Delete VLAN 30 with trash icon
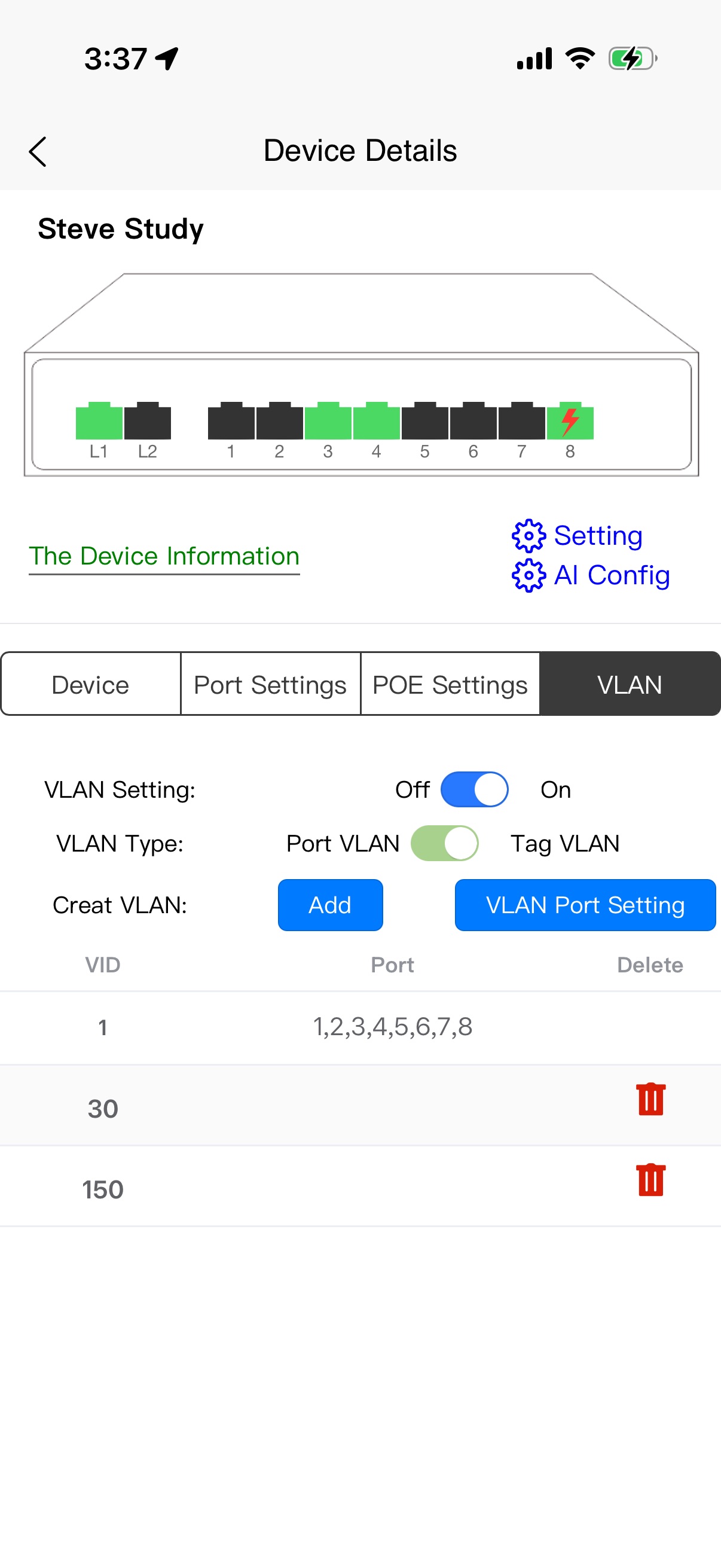The height and width of the screenshot is (1568, 721). 650,1099
